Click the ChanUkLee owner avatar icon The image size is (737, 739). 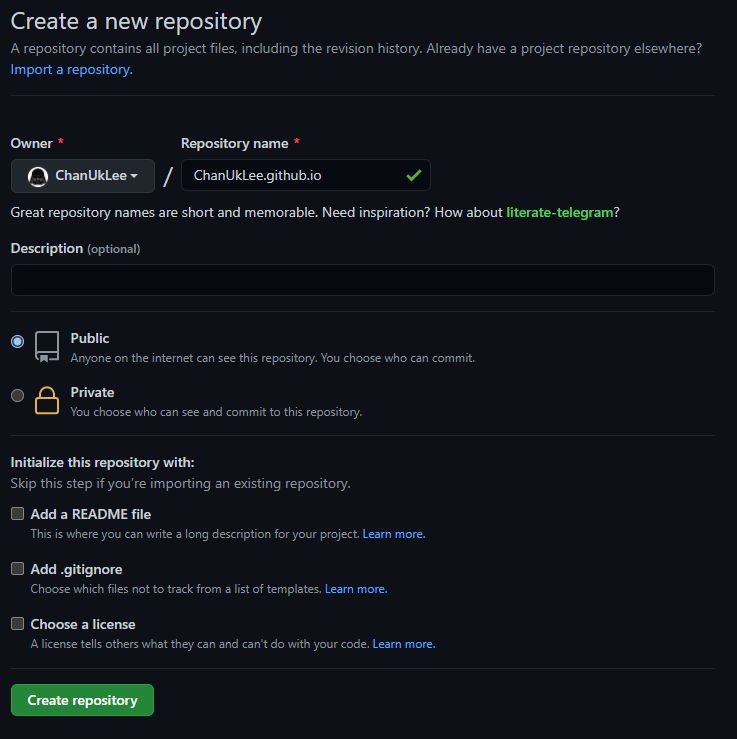(x=38, y=177)
